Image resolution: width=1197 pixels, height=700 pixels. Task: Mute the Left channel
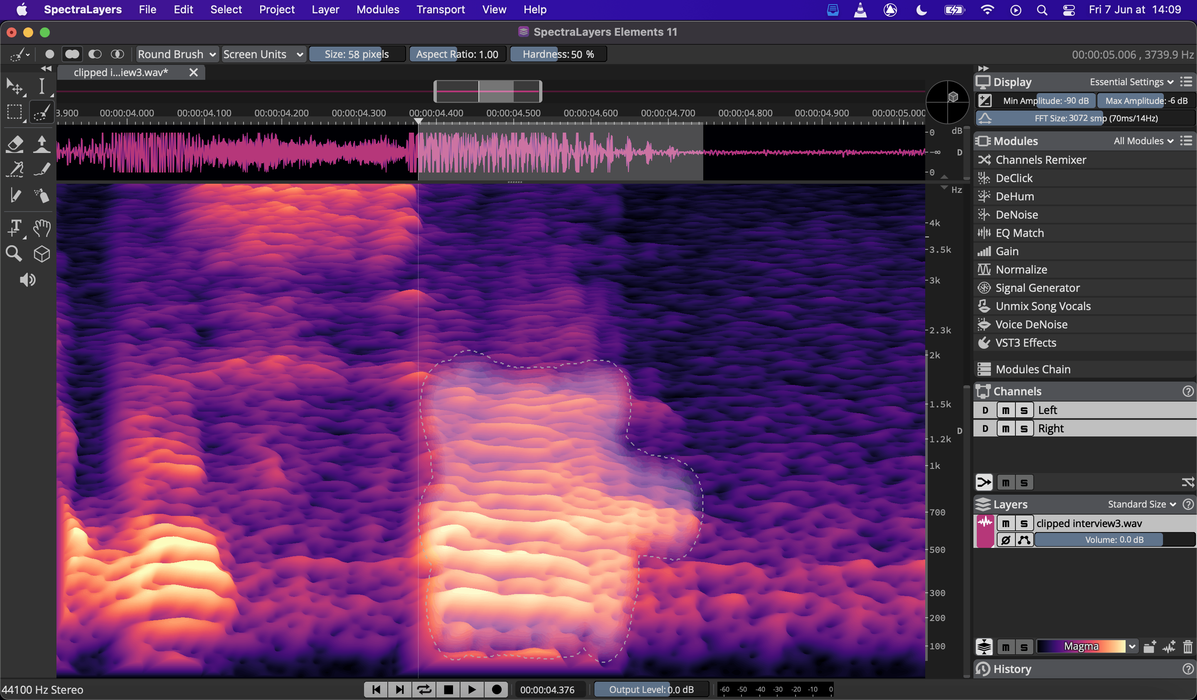(x=1006, y=411)
